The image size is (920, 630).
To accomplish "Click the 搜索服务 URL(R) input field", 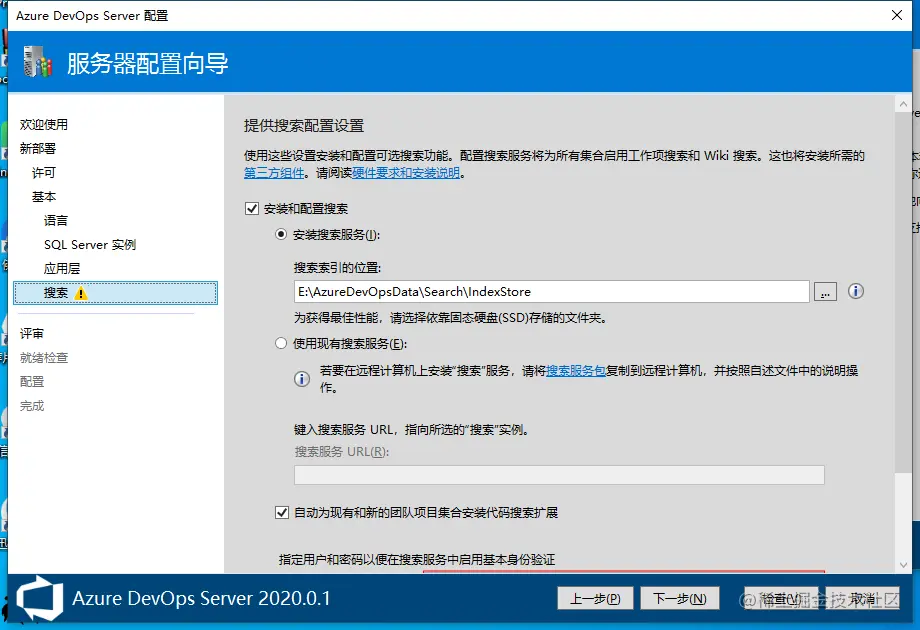I will tap(559, 475).
